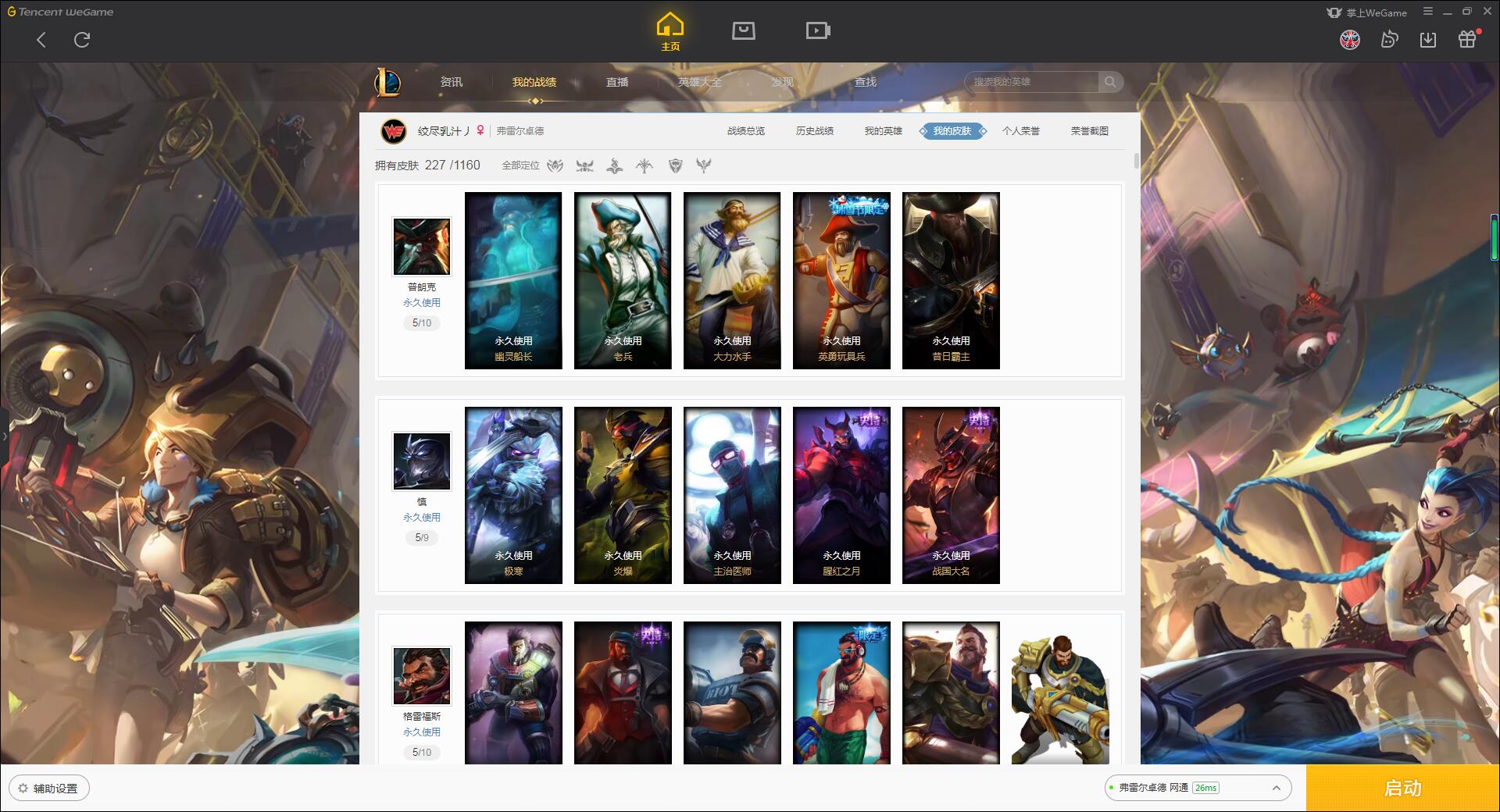Filter by the crossed-blades role icon

pyautogui.click(x=585, y=166)
